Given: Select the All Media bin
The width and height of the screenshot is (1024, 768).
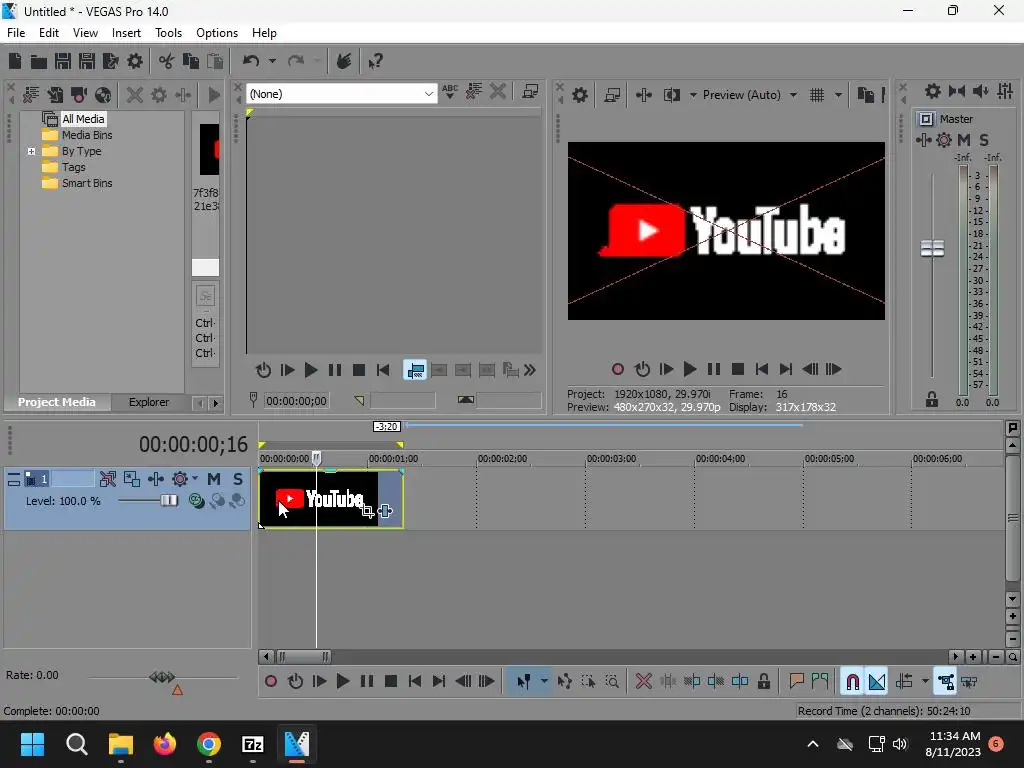Looking at the screenshot, I should 83,119.
